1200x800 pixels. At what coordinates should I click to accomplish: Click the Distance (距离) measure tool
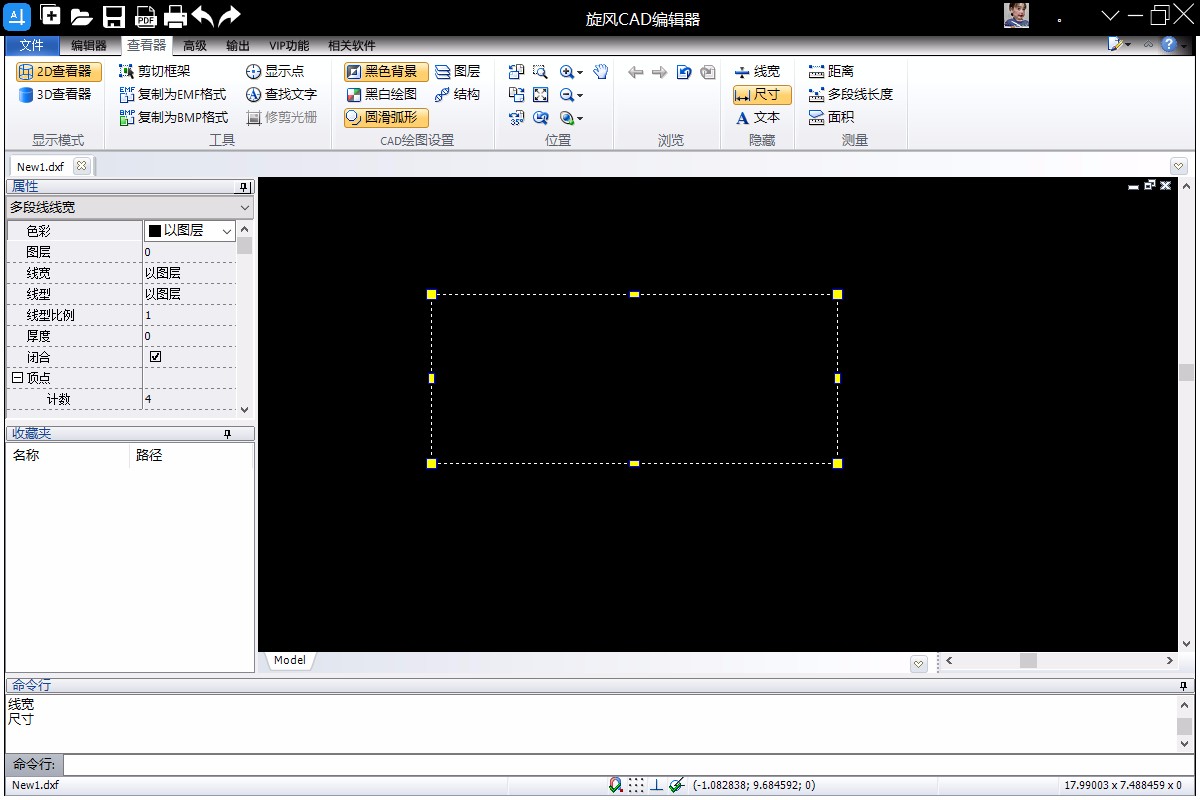(x=831, y=72)
